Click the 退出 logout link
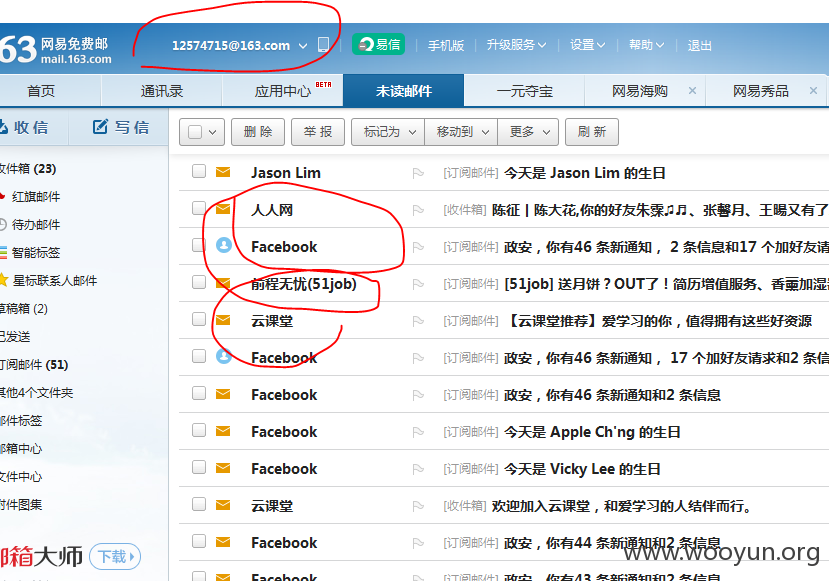This screenshot has width=829, height=581. tap(699, 45)
